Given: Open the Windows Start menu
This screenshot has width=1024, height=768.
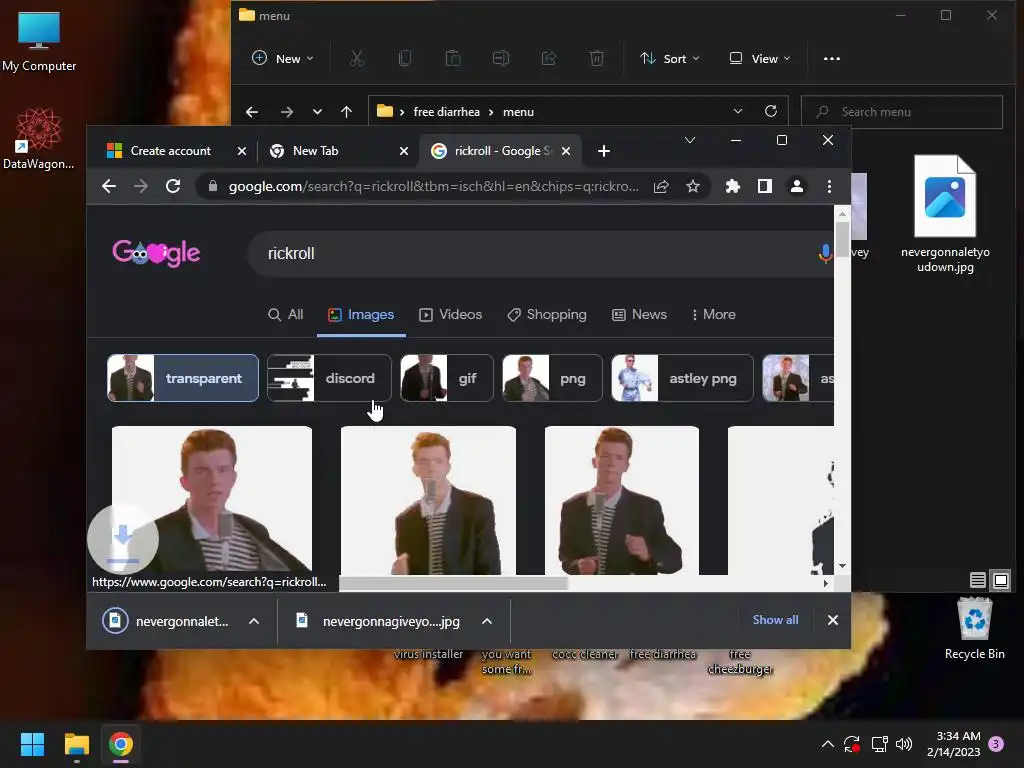Looking at the screenshot, I should 32,744.
